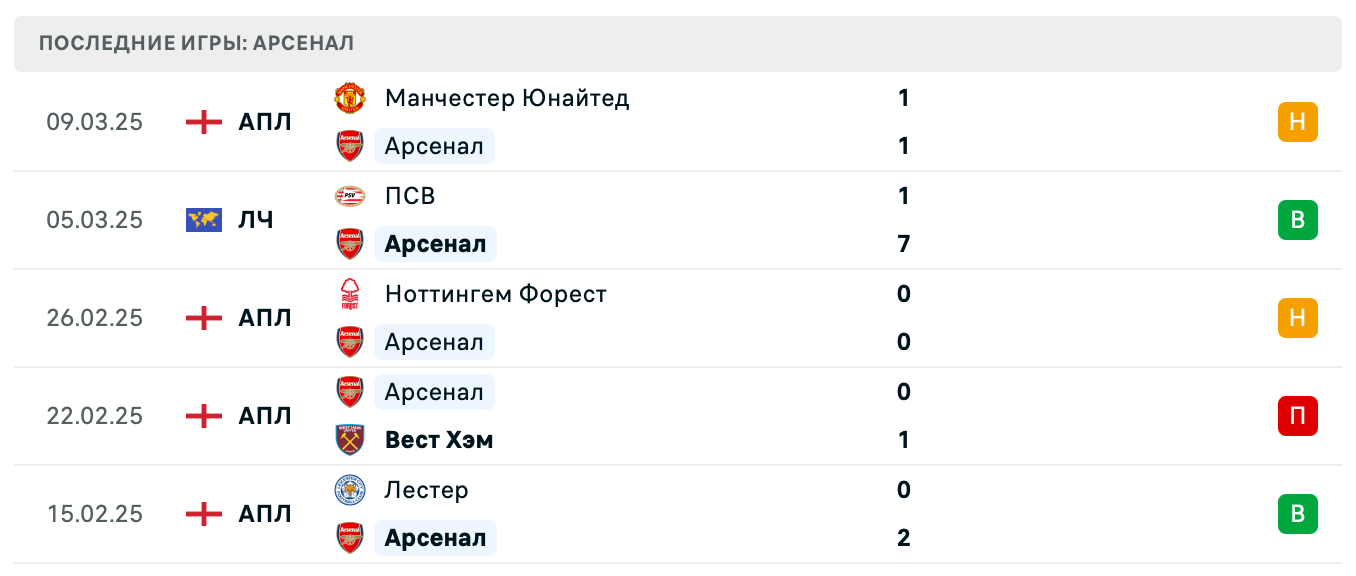Click the West Ham crest icon

[349, 440]
